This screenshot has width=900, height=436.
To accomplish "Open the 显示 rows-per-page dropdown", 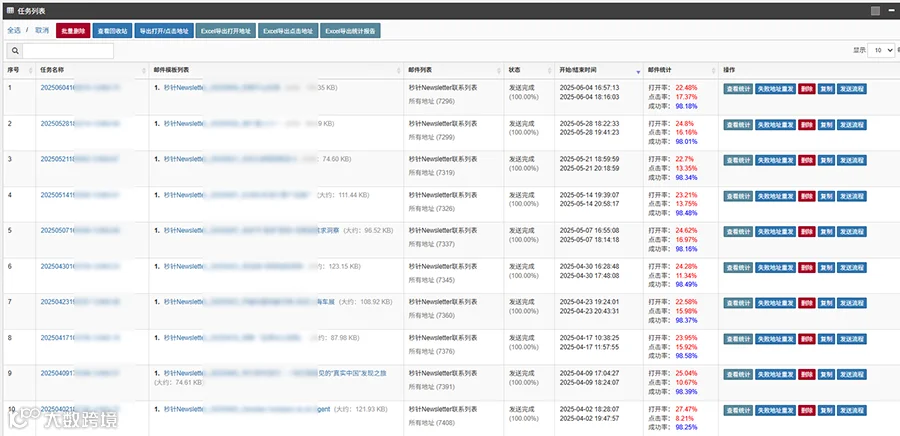I will coord(881,50).
